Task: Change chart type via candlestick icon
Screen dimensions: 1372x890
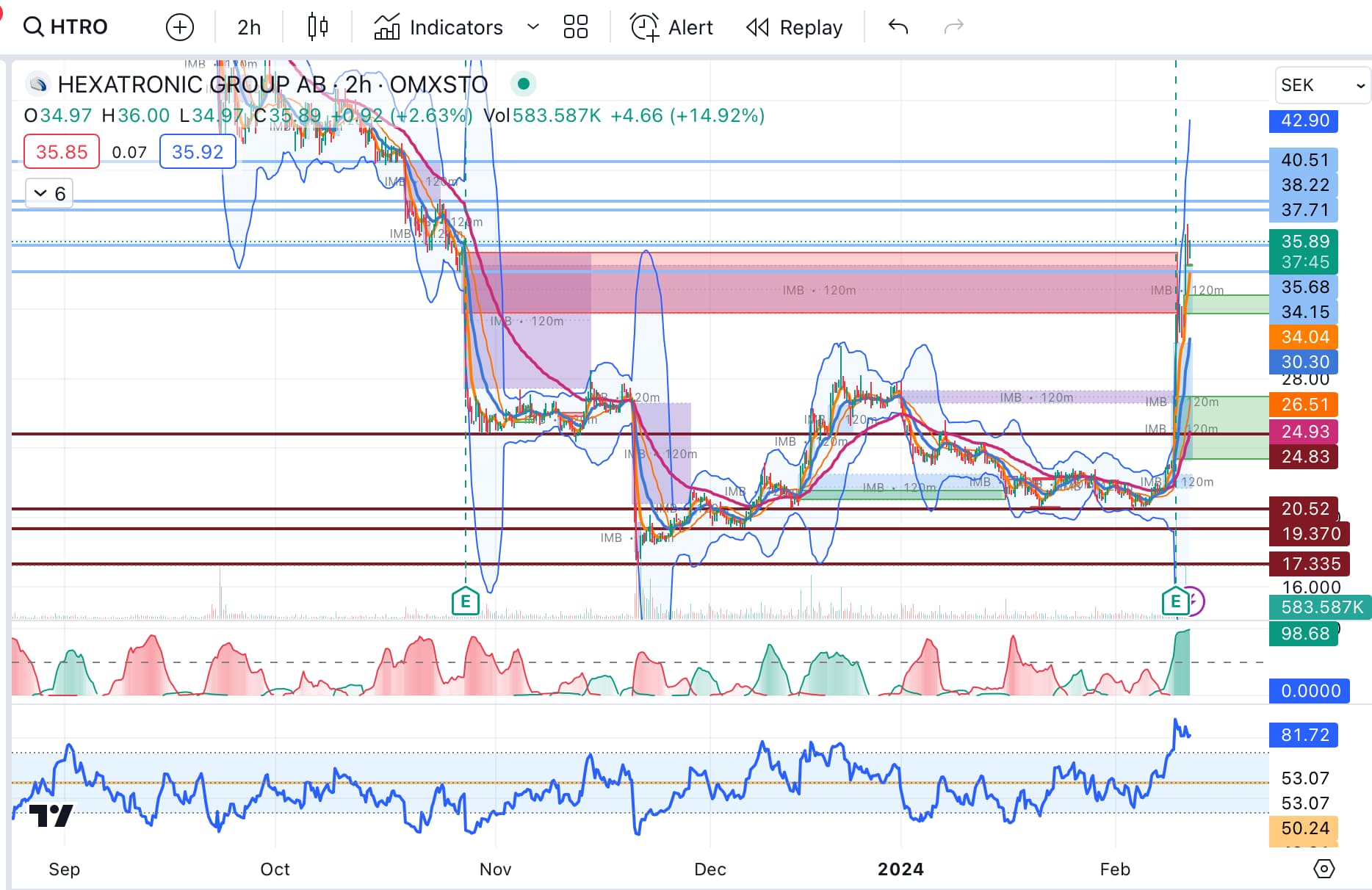Action: 318,27
